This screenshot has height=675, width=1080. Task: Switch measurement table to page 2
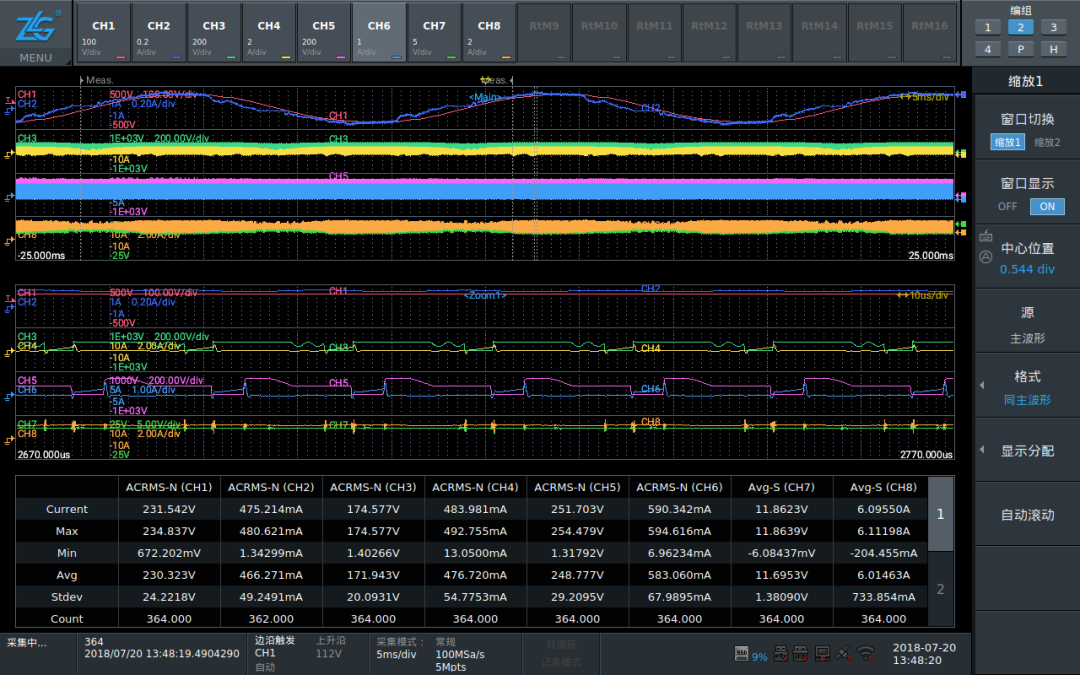click(x=940, y=589)
